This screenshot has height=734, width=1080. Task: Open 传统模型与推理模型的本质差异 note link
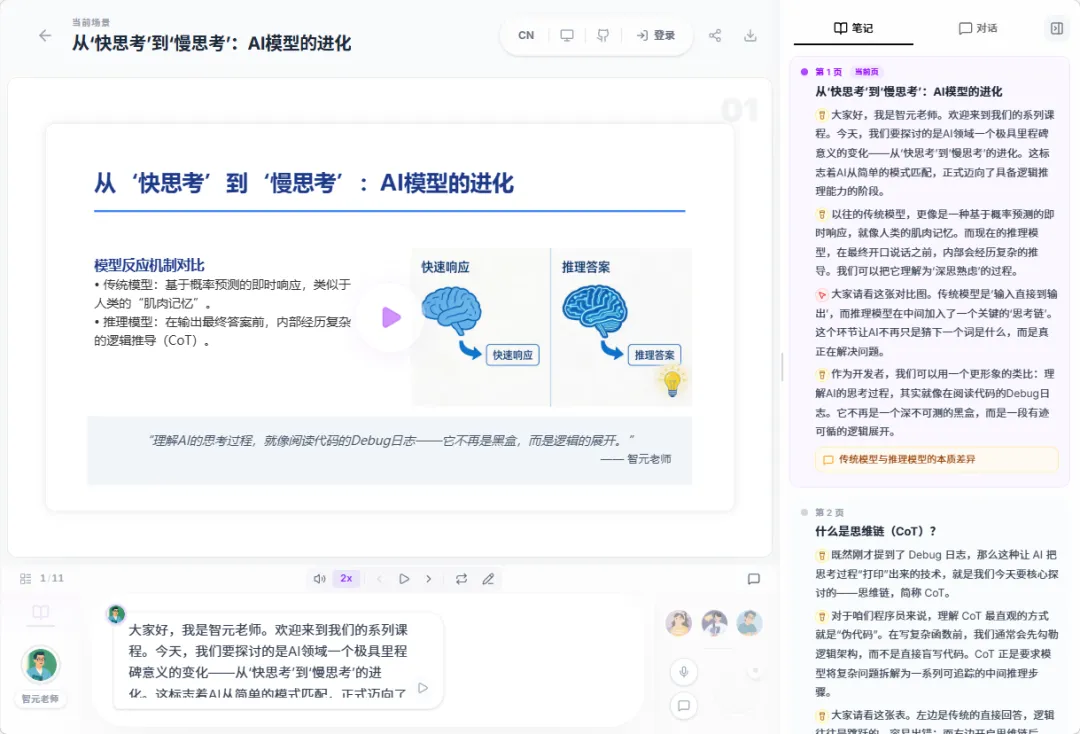tap(937, 459)
